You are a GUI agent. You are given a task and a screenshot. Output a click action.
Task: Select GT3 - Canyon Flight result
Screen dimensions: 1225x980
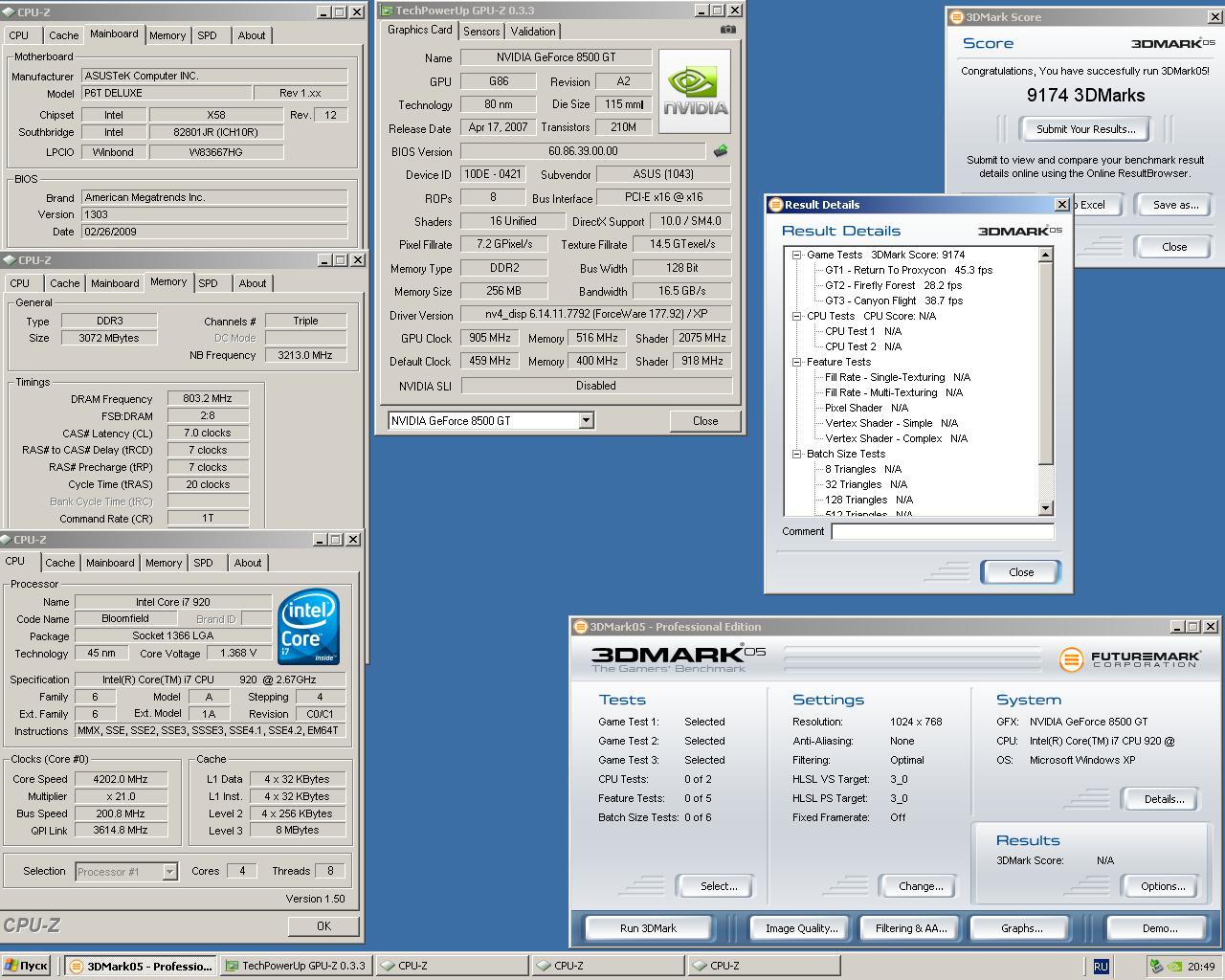[x=894, y=301]
